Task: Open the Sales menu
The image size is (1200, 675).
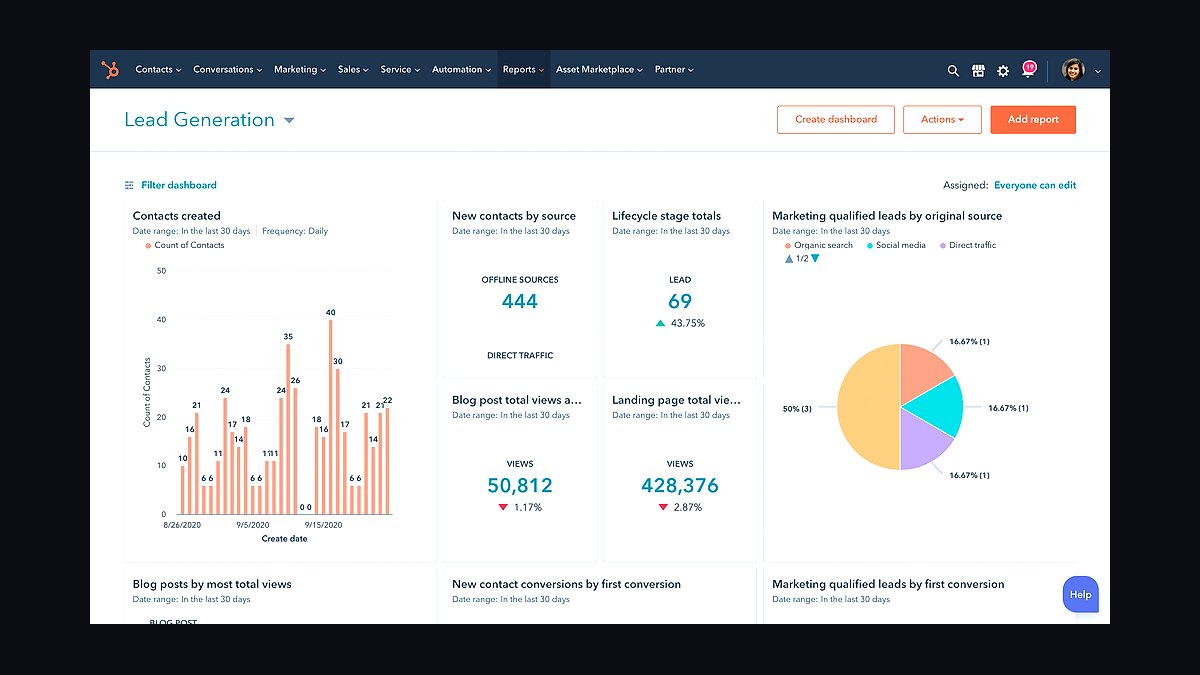Action: (x=353, y=70)
